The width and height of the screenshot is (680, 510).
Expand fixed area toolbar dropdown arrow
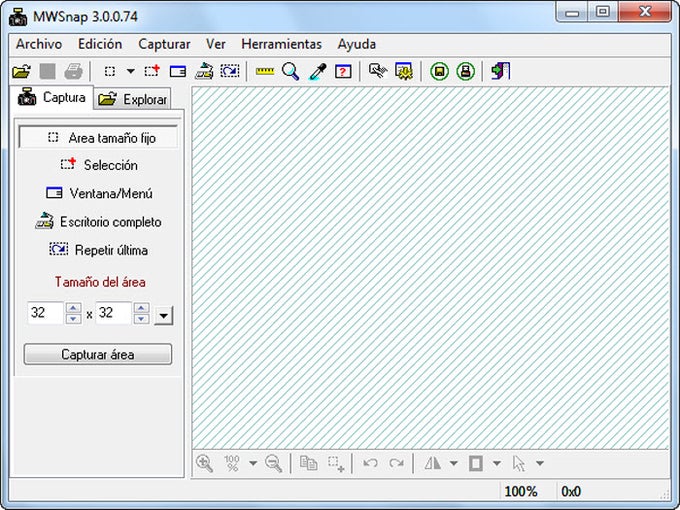[x=130, y=71]
